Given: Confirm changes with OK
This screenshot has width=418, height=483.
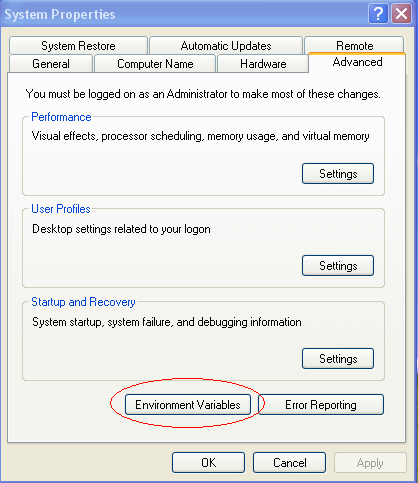Looking at the screenshot, I should (208, 463).
